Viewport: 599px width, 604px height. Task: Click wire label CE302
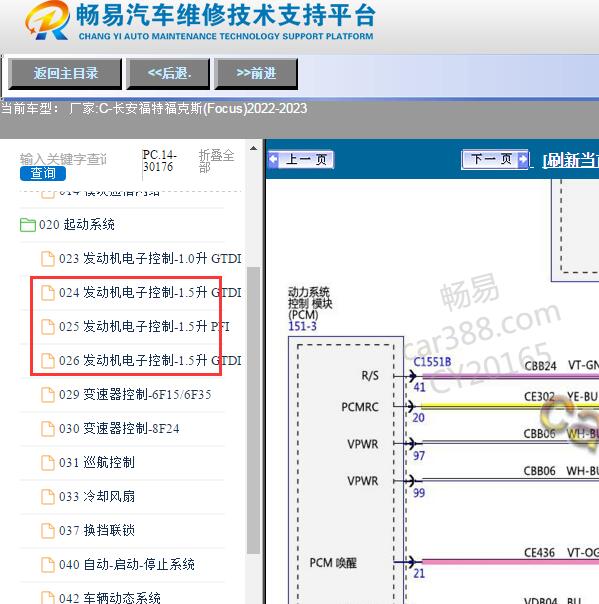click(x=539, y=397)
